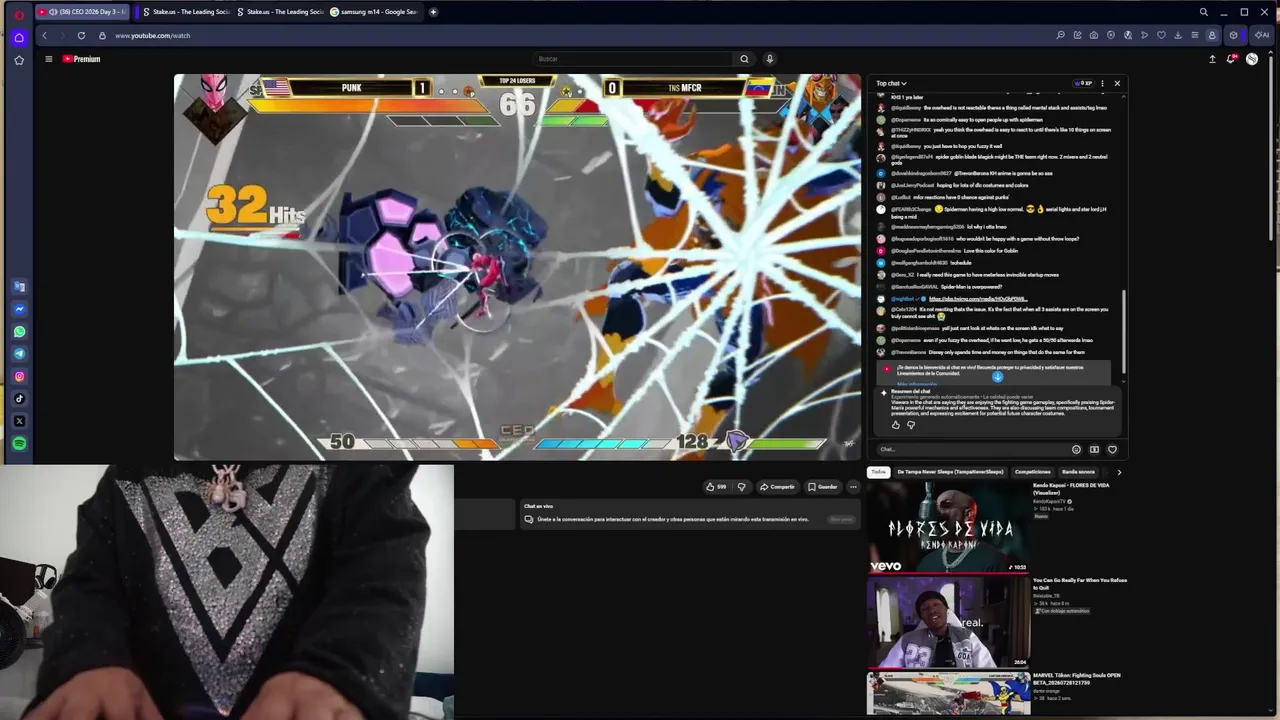Open the Opera menu logo
Viewport: 1280px width, 720px height.
coord(19,13)
